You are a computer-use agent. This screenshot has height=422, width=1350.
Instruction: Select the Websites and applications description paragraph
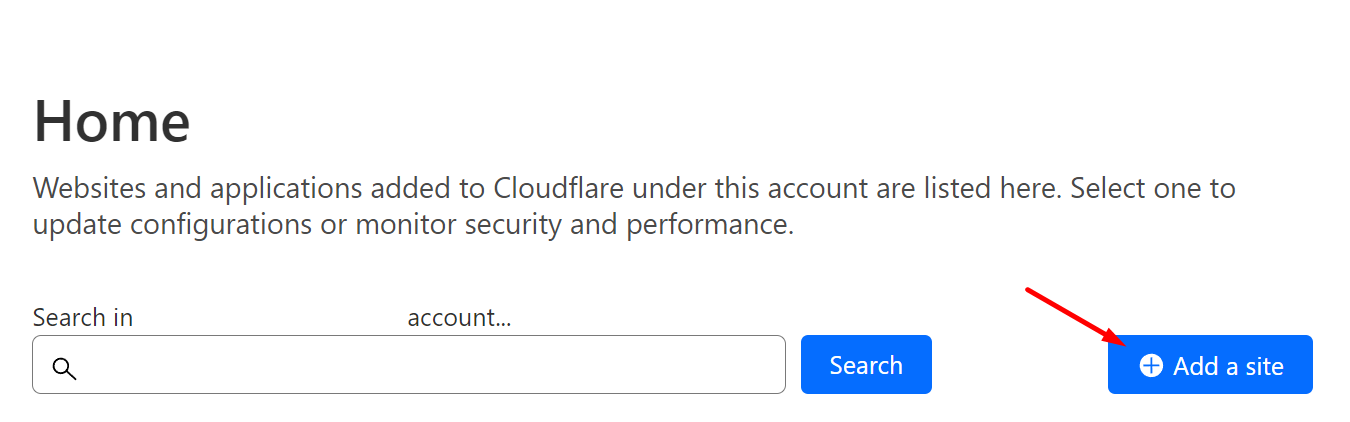(634, 206)
